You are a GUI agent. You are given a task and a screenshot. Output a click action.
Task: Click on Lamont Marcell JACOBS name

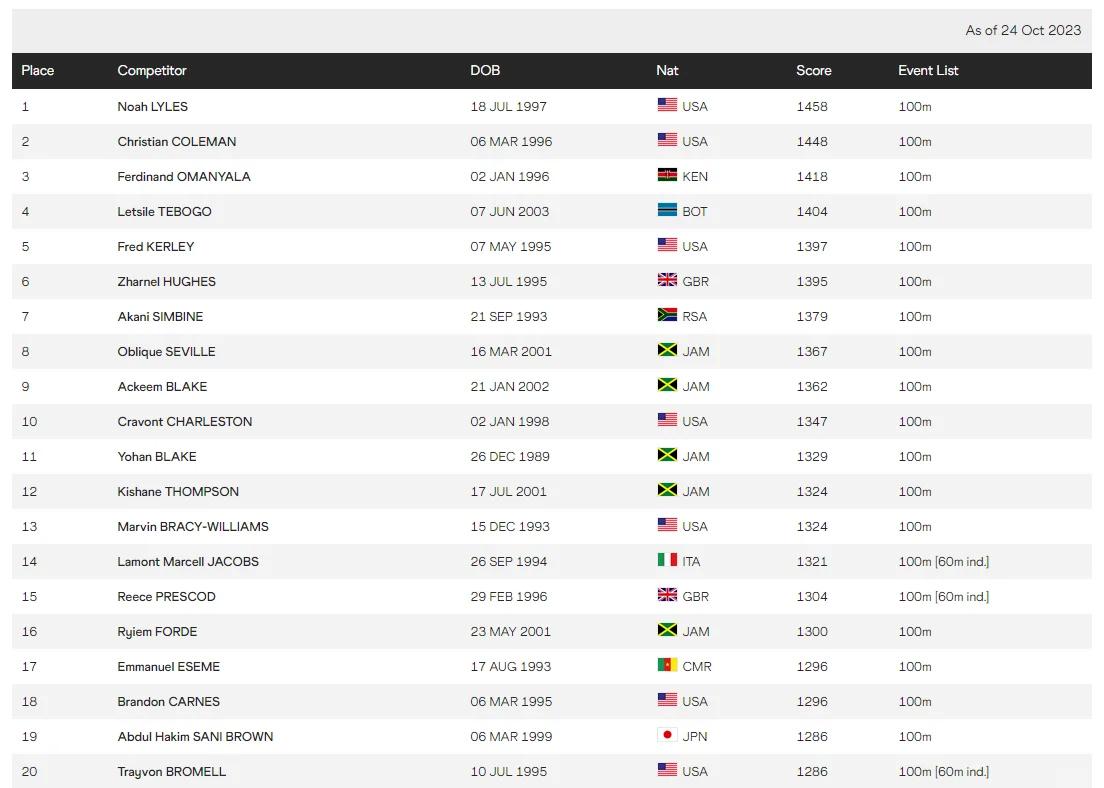click(188, 561)
